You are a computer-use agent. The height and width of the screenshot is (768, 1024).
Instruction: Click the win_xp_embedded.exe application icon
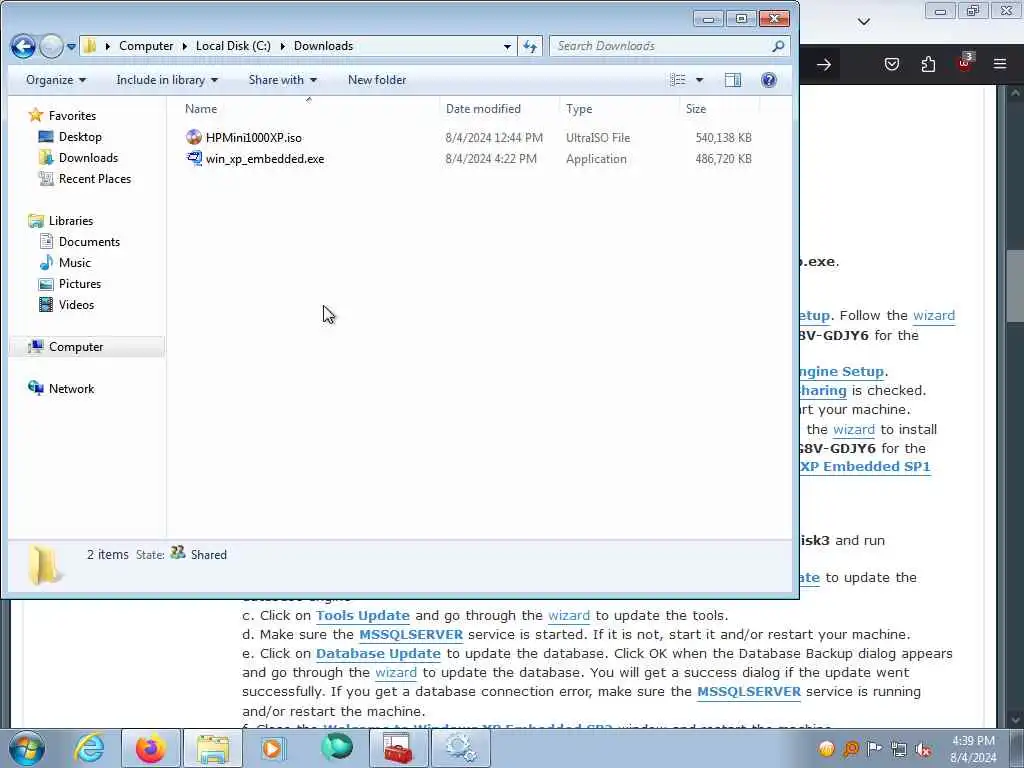(194, 158)
